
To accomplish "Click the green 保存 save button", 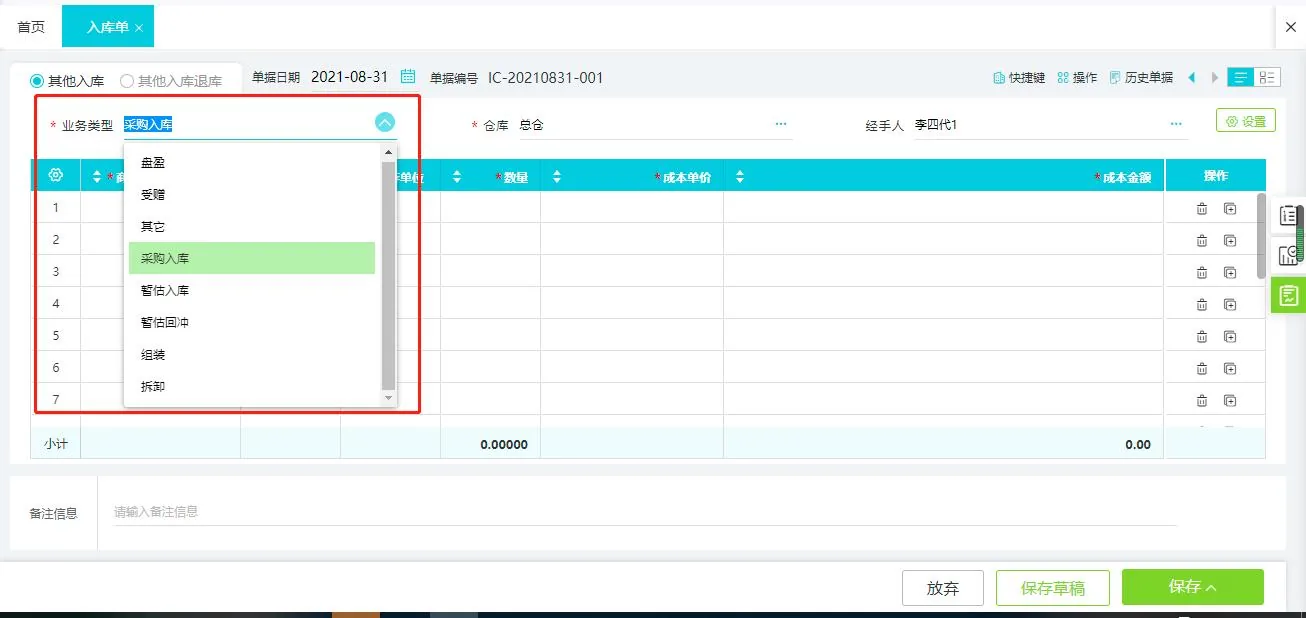I will coord(1193,587).
